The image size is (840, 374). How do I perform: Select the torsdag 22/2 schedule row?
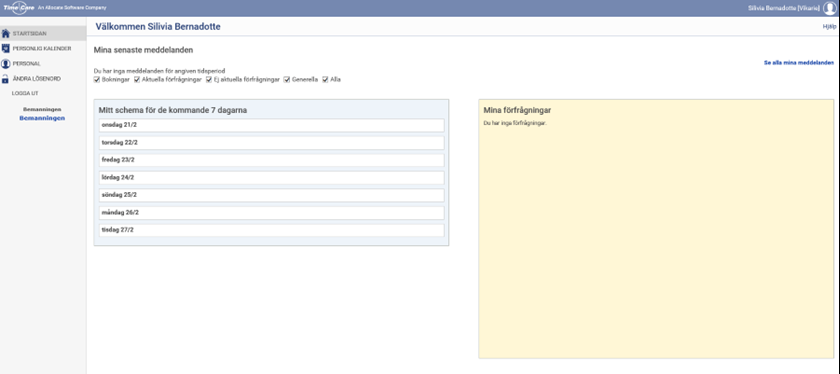(x=272, y=143)
